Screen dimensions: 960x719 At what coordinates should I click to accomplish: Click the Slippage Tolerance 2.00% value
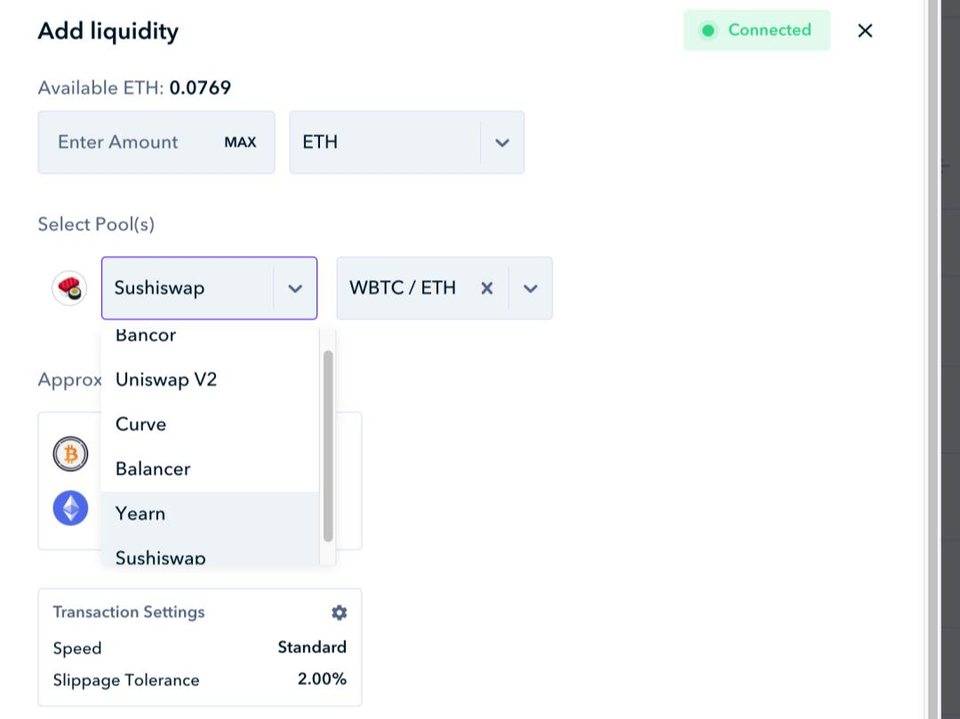(x=322, y=680)
